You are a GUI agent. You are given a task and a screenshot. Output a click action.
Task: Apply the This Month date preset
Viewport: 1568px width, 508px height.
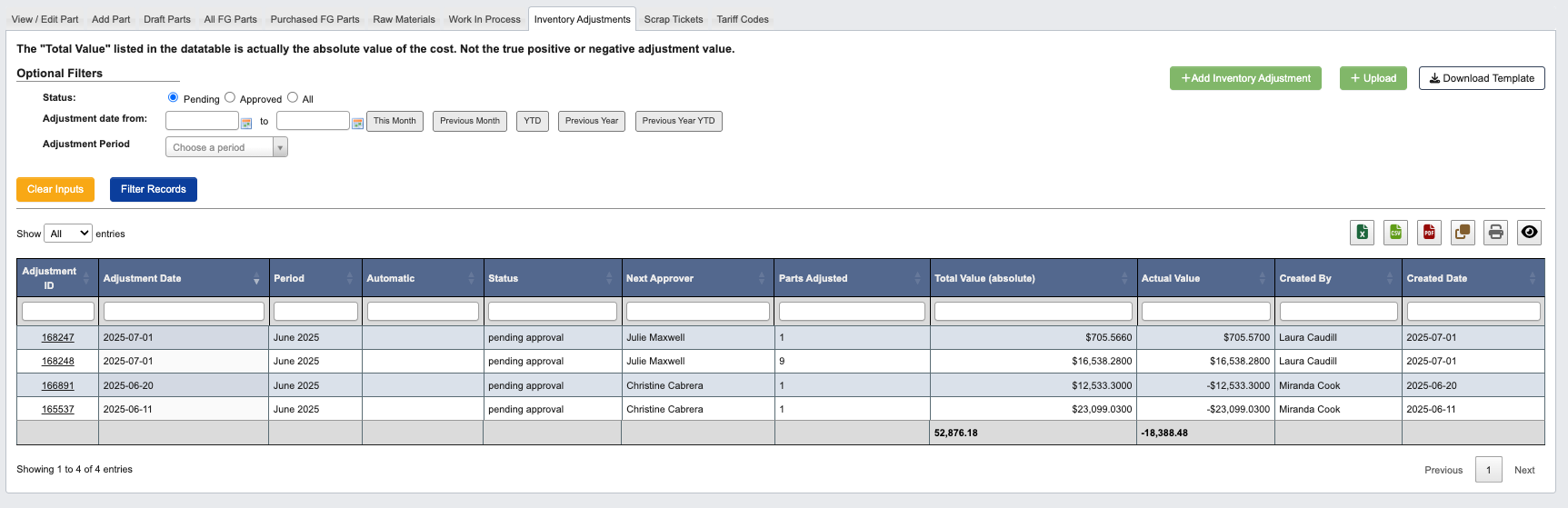point(394,121)
